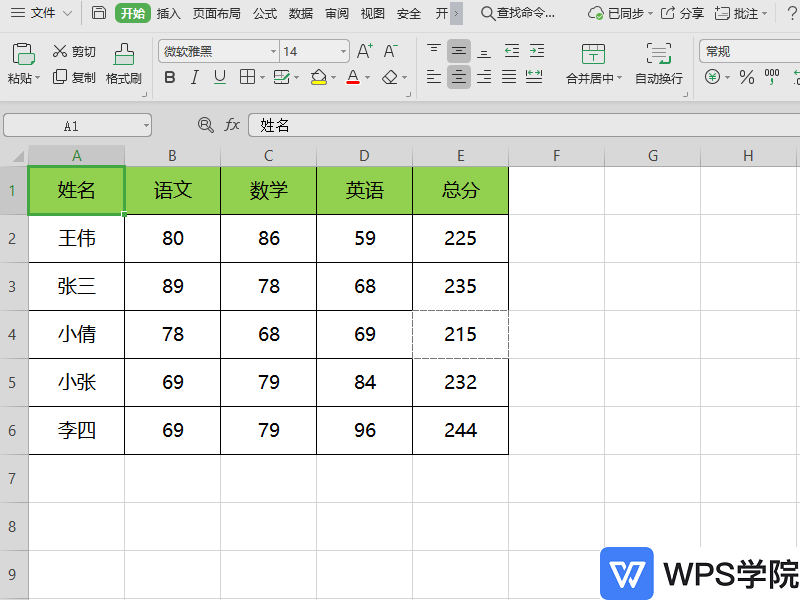The width and height of the screenshot is (800, 600).
Task: Expand the font size dropdown showing 14
Action: (343, 51)
